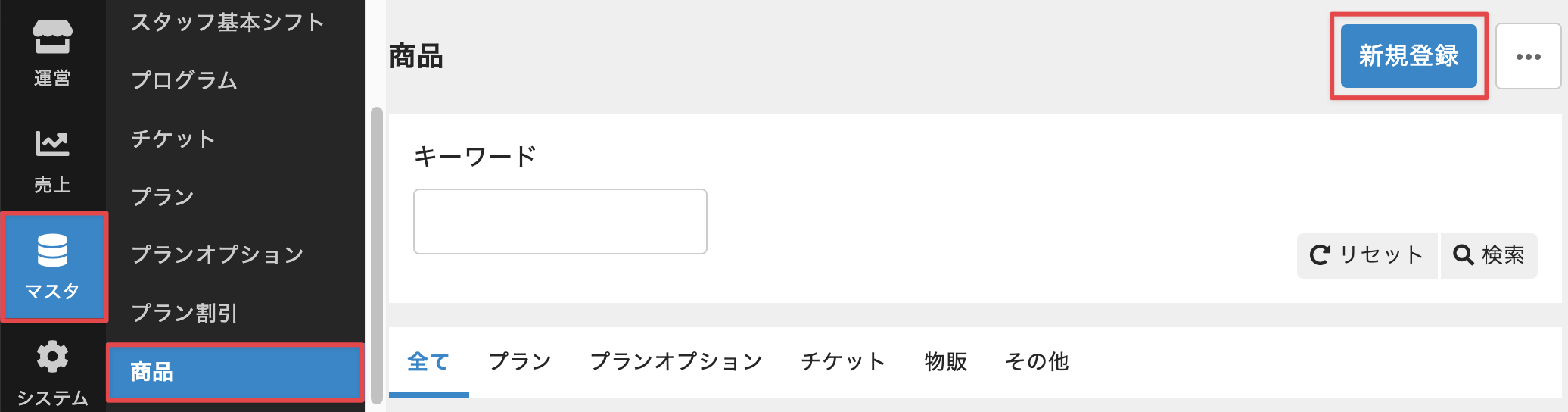Switch to the プランオプション tab
1568x412 pixels.
[x=676, y=362]
